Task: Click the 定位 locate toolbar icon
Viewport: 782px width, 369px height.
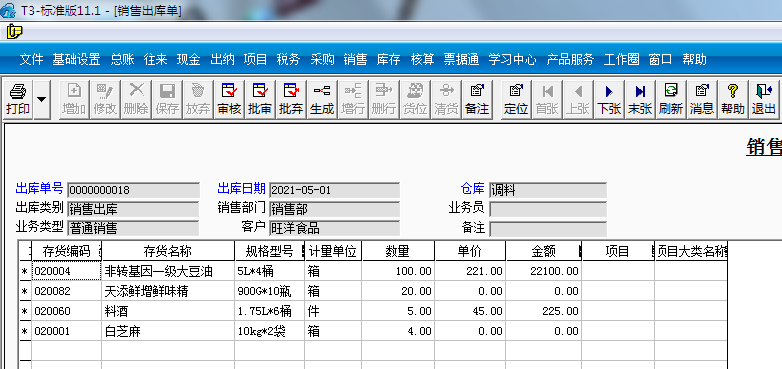Action: pos(516,99)
